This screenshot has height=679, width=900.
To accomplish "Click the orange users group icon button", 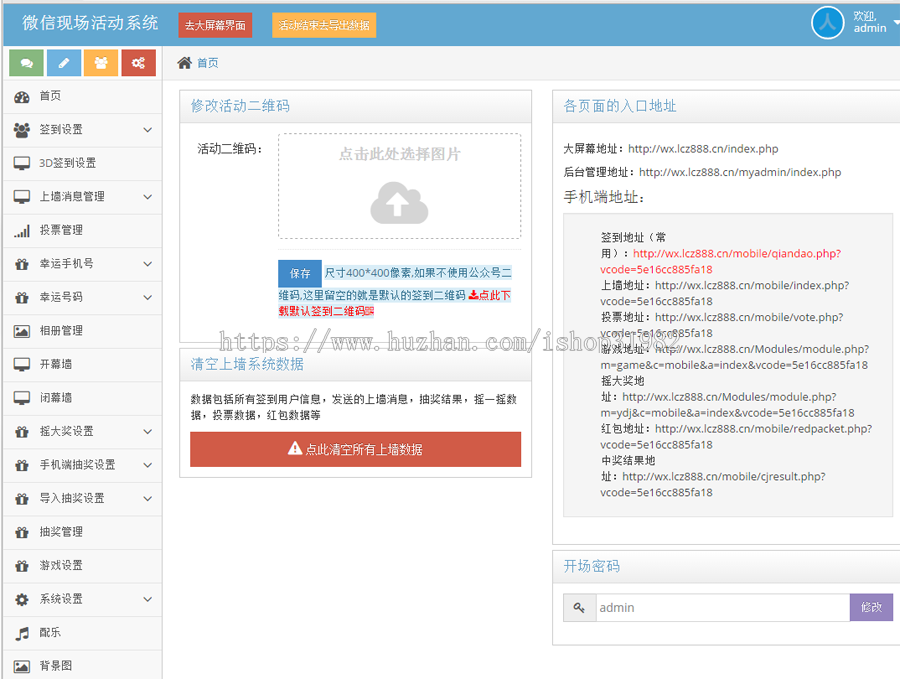I will click(101, 63).
